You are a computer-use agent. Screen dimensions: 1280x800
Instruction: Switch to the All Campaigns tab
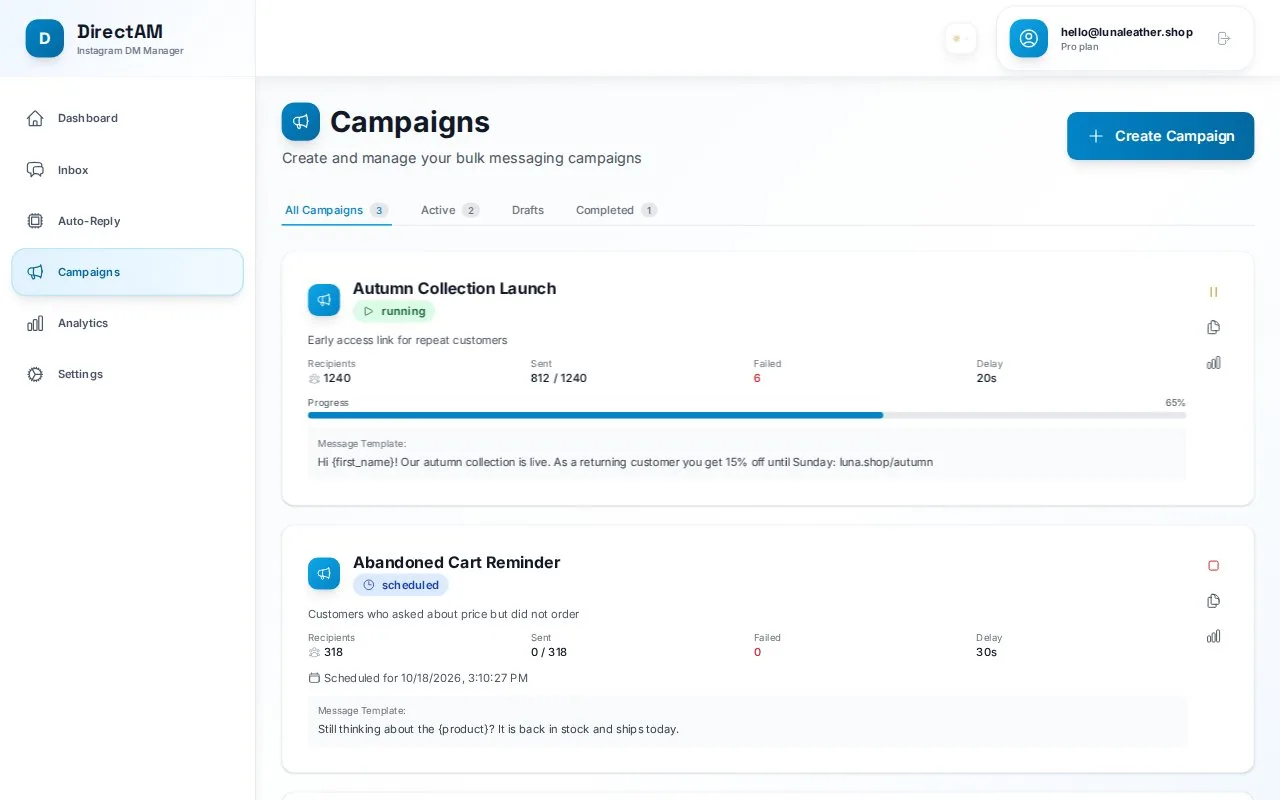coord(336,210)
